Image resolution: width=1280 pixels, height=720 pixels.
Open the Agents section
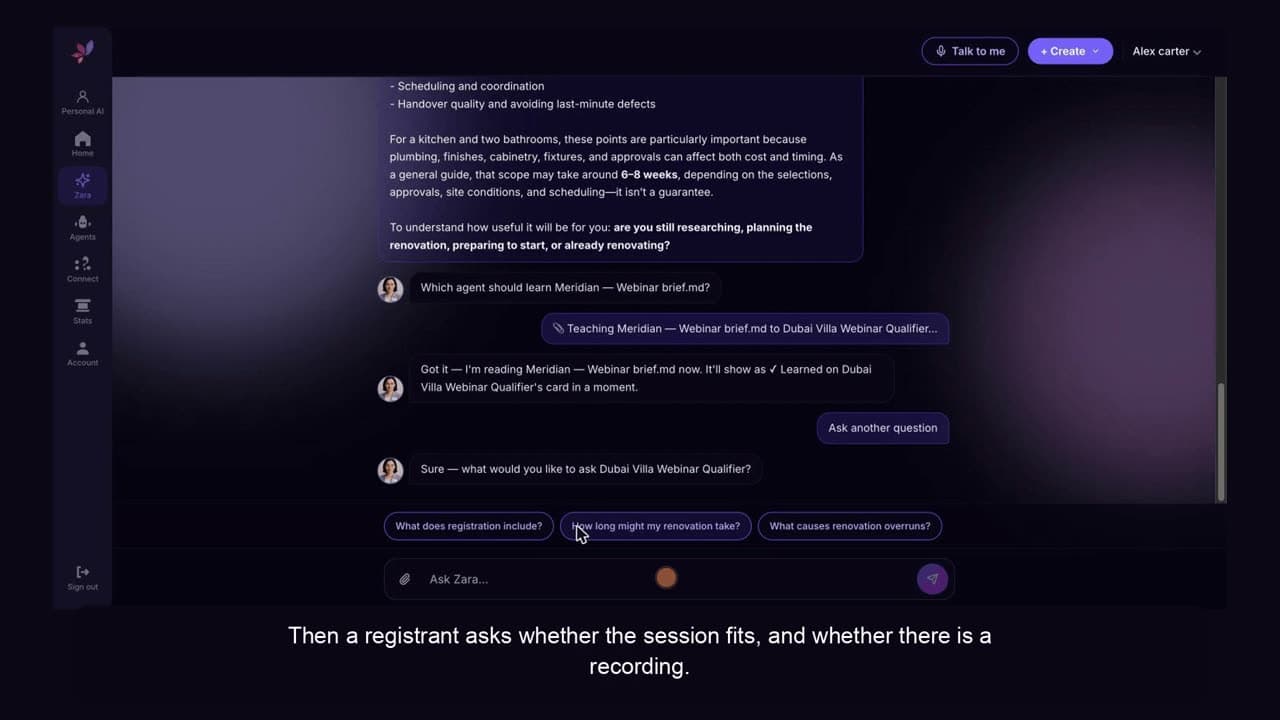pyautogui.click(x=82, y=227)
